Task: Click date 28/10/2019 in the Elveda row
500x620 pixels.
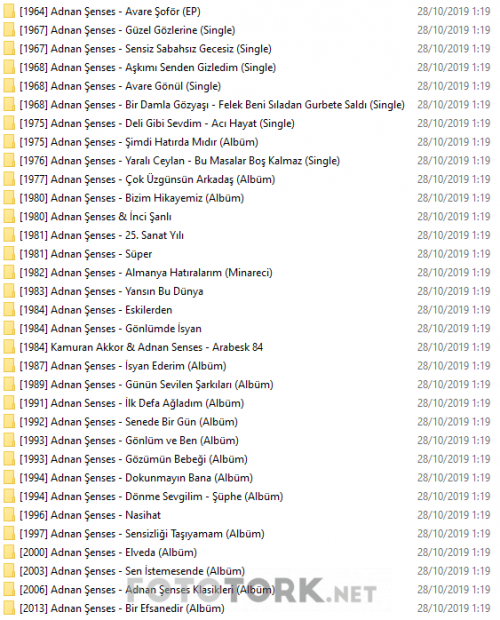Action: [443, 552]
